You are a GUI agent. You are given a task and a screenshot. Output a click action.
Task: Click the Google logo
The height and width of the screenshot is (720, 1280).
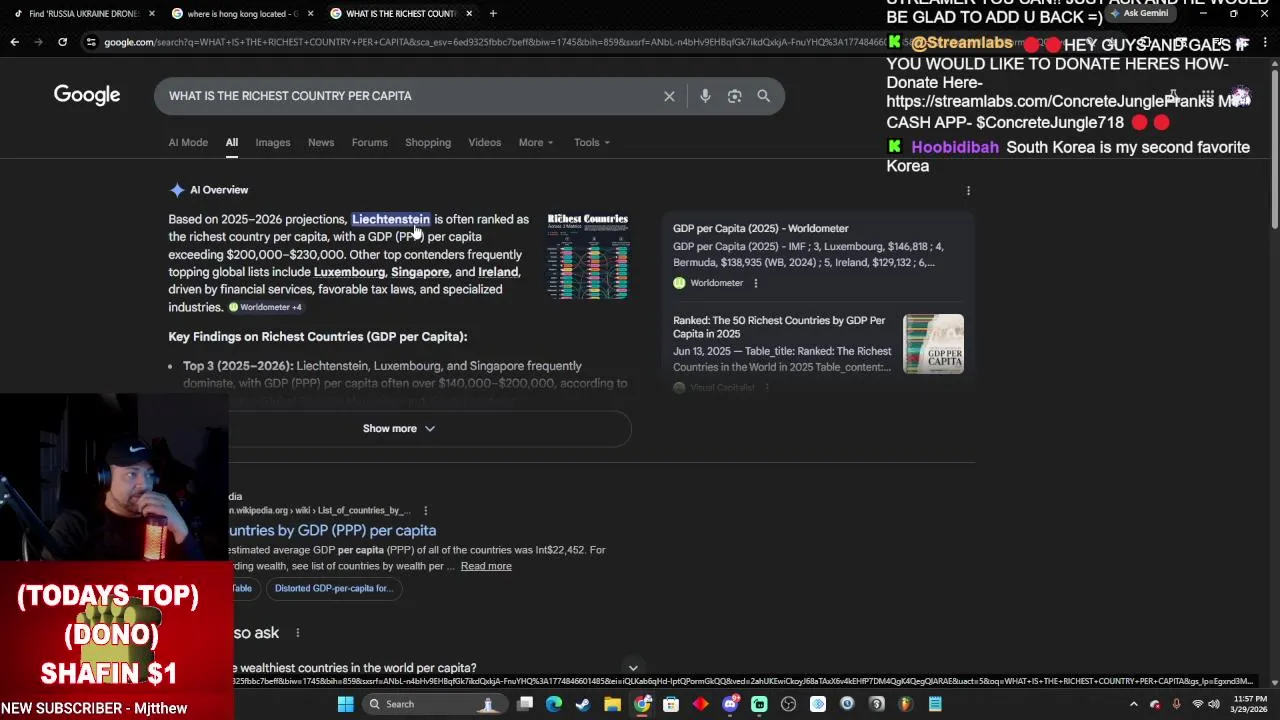pos(87,95)
